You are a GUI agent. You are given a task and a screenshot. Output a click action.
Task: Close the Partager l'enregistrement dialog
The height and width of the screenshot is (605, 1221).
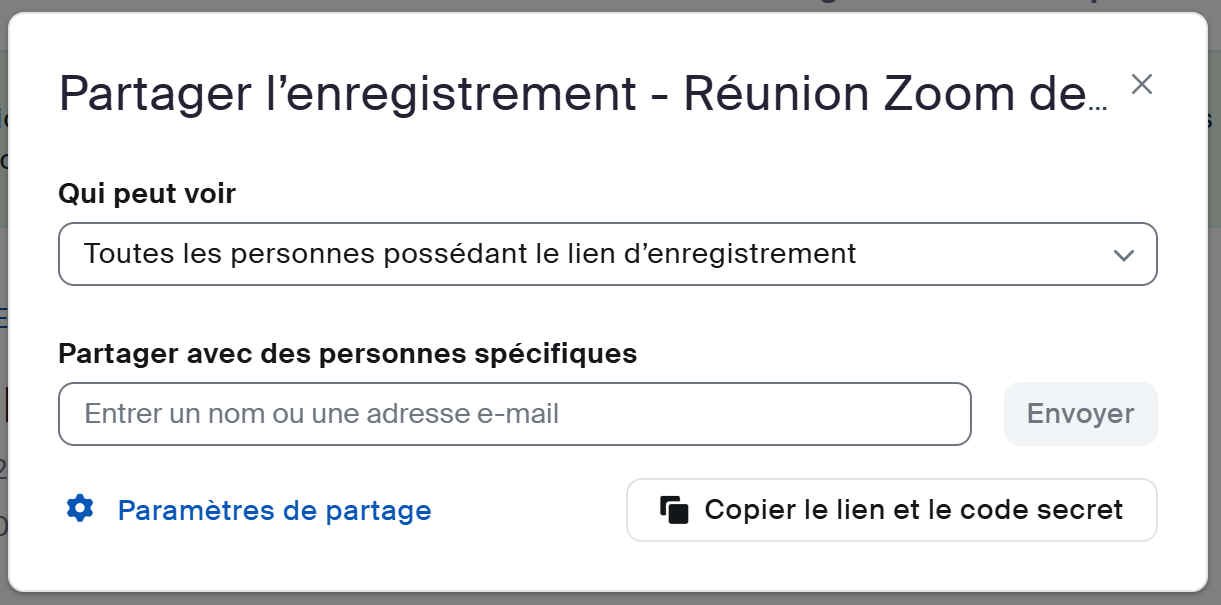point(1141,85)
